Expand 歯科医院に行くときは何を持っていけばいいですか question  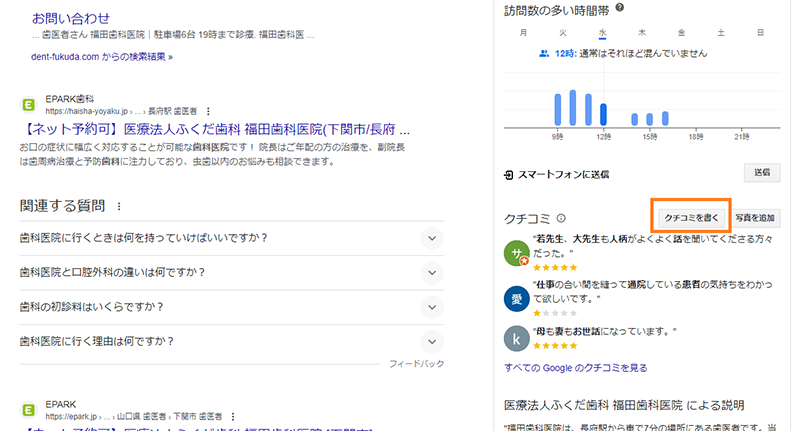[231, 238]
